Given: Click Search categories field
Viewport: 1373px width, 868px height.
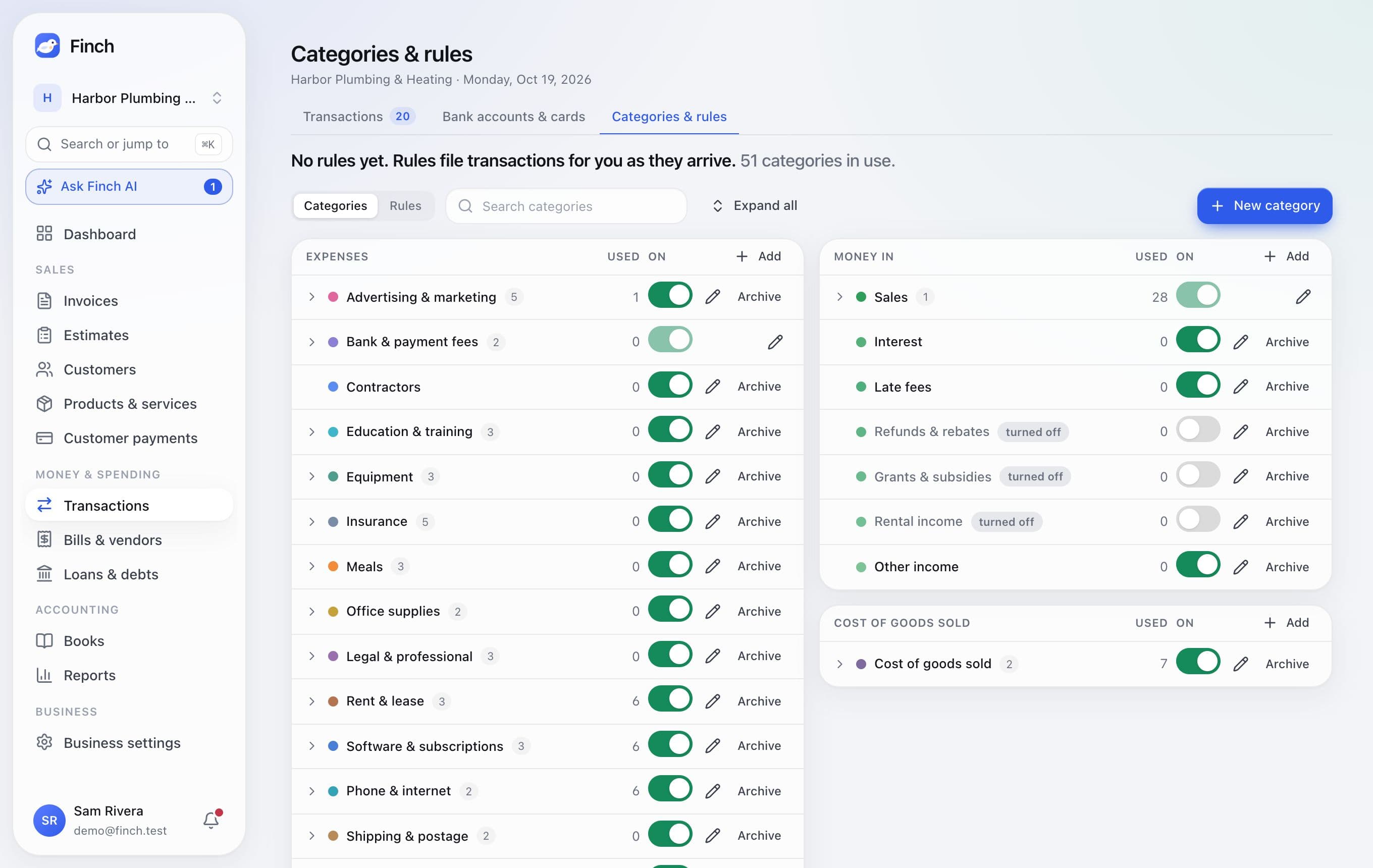Looking at the screenshot, I should coord(566,206).
